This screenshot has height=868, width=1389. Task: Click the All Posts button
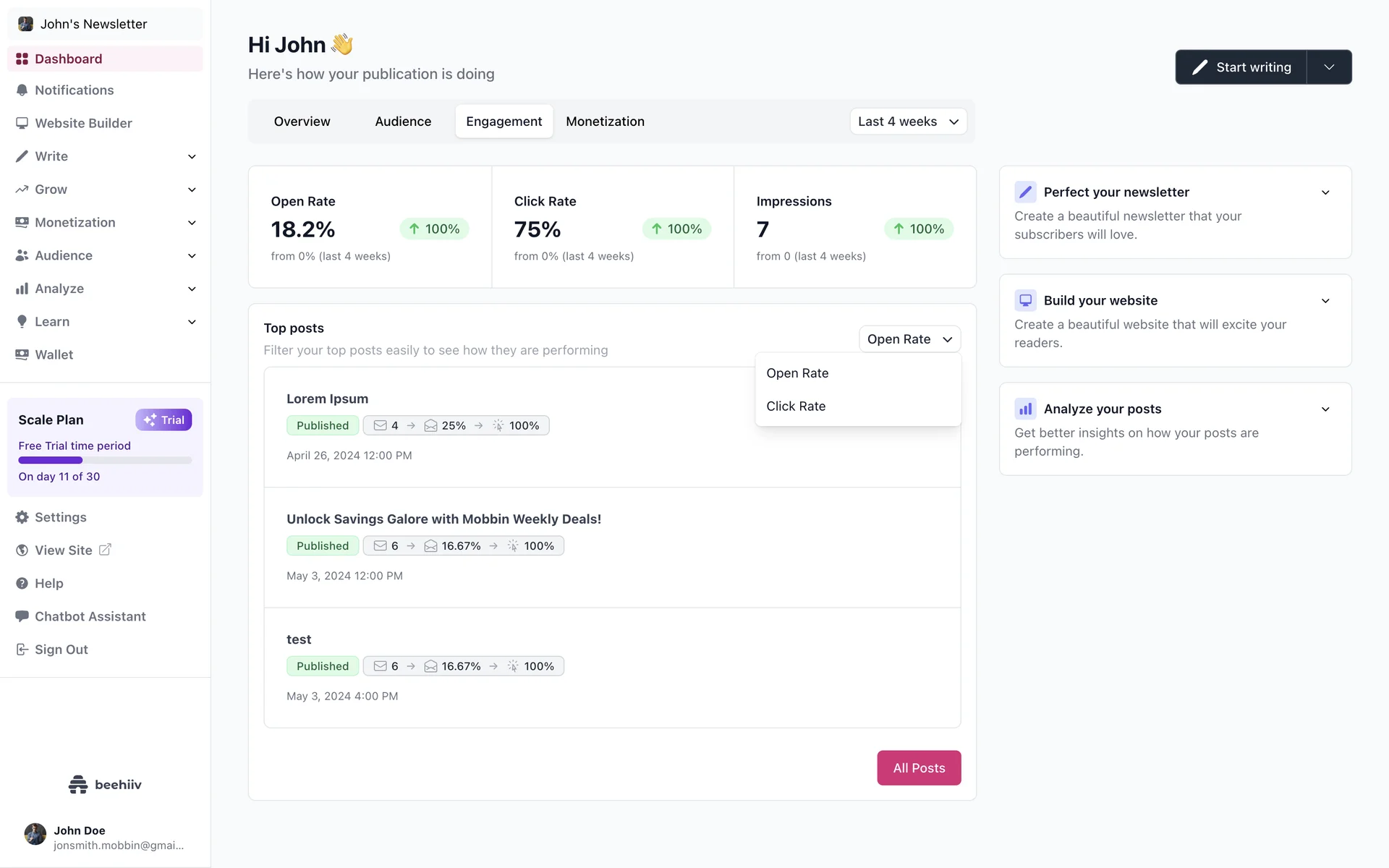click(x=919, y=768)
